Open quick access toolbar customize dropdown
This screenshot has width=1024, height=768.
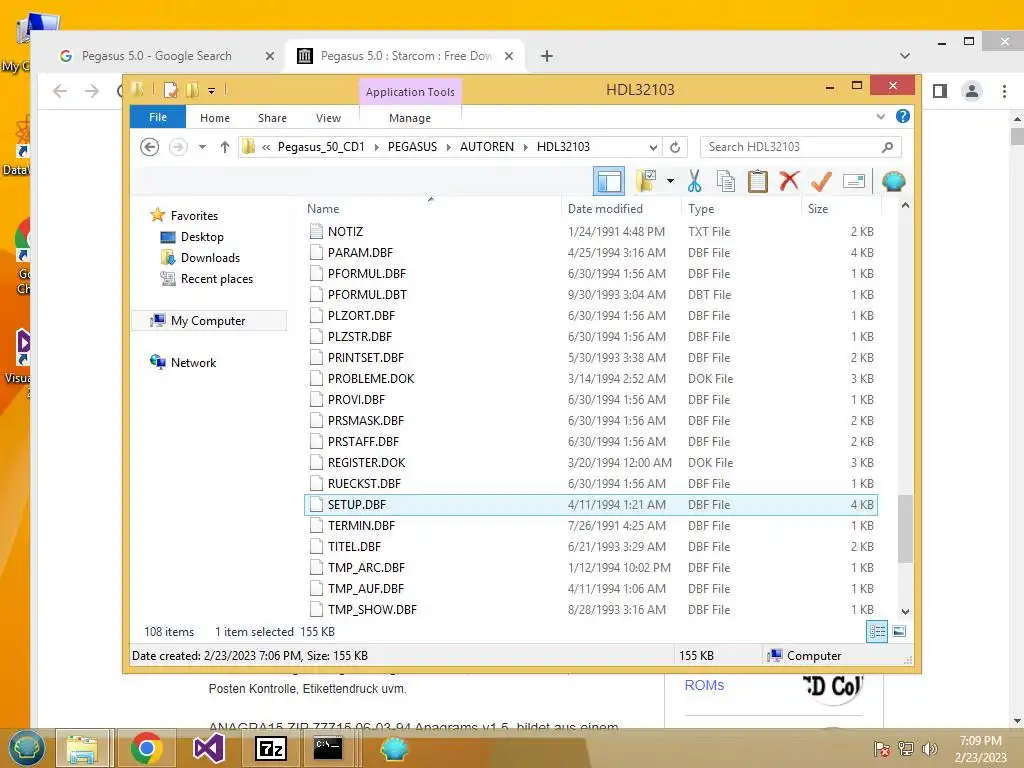(x=212, y=91)
